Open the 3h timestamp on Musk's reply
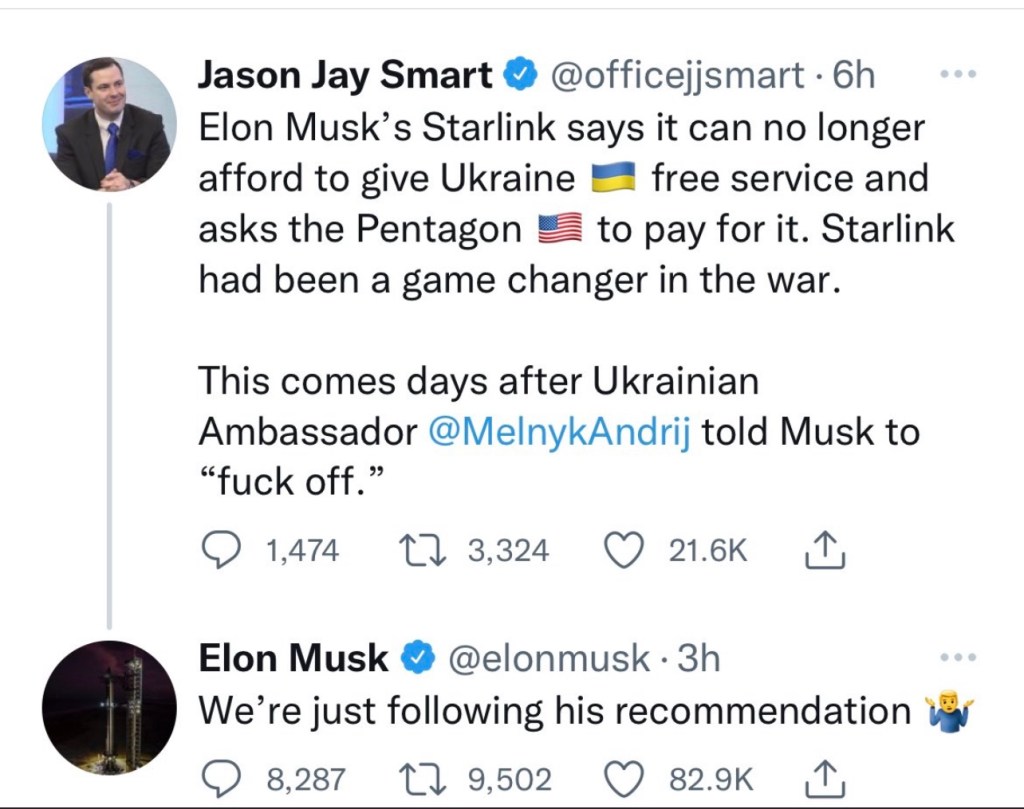 698,658
